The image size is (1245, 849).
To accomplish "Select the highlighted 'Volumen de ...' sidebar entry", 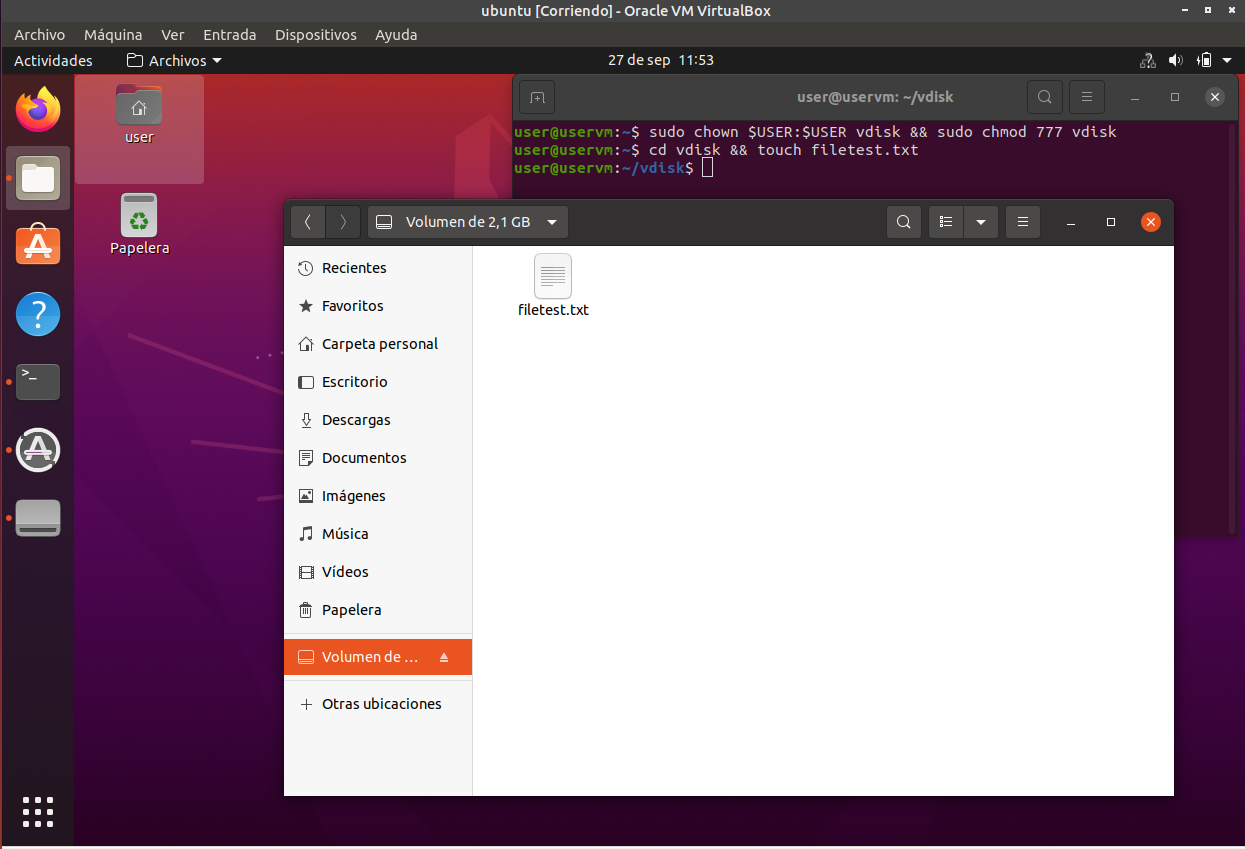I will pyautogui.click(x=378, y=657).
